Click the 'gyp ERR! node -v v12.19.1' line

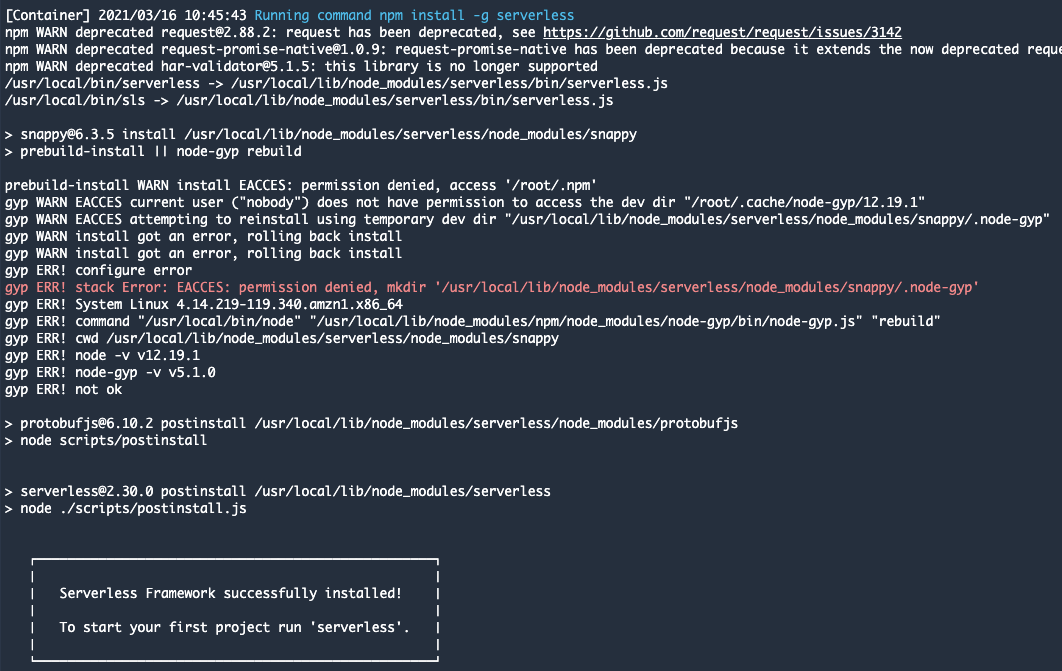click(102, 355)
